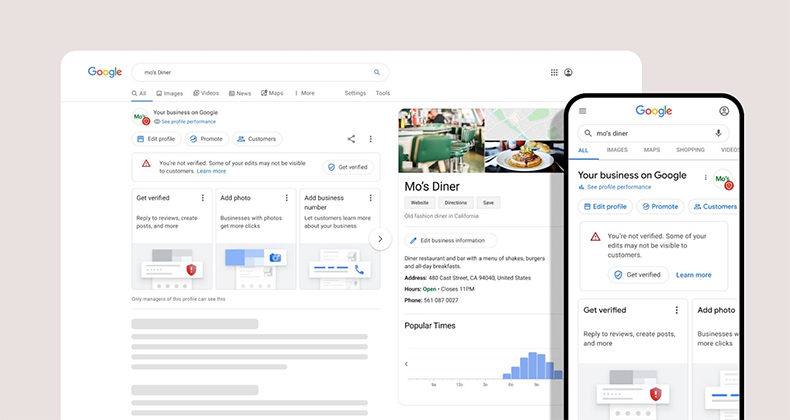This screenshot has width=790, height=420.
Task: Tap phone Promote button
Action: pos(660,206)
